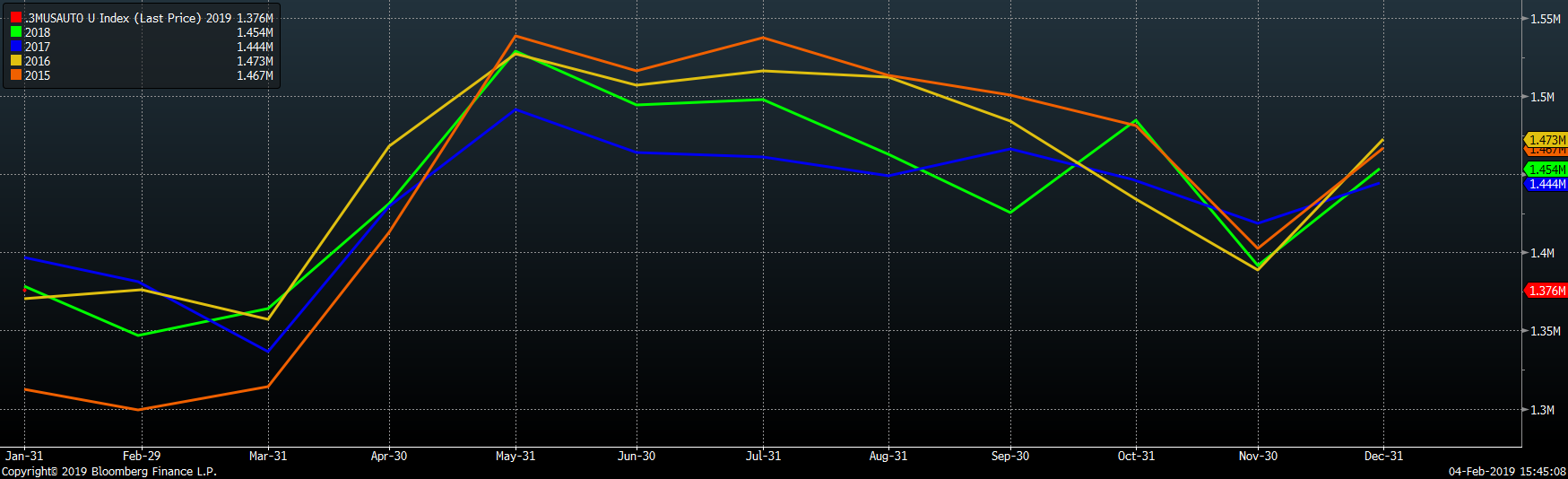This screenshot has width=1568, height=479.
Task: Click the red 1.376M price tag
Action: pos(1546,291)
